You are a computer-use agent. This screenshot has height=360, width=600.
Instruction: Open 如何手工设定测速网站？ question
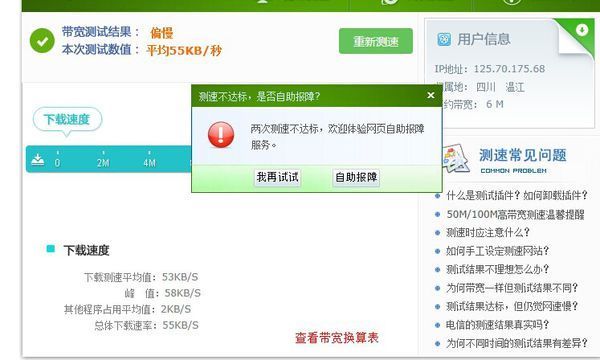coord(498,251)
